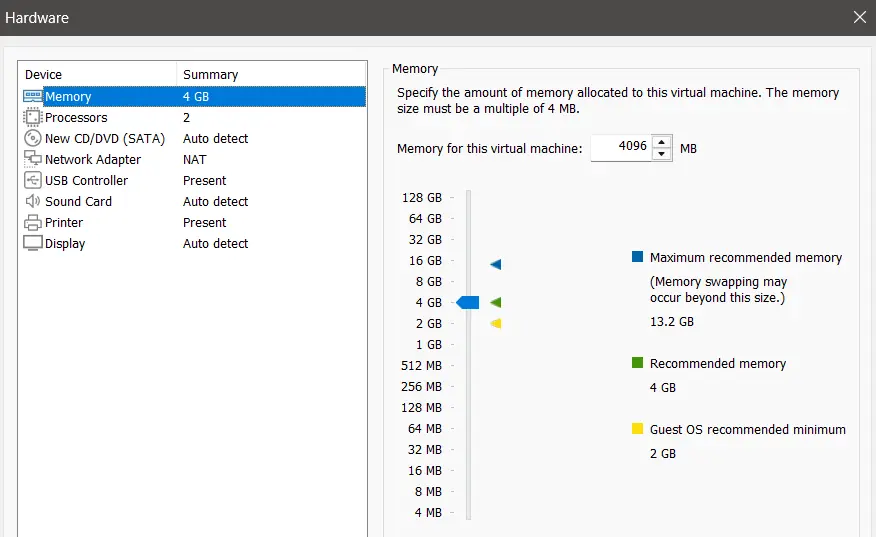Image resolution: width=876 pixels, height=537 pixels.
Task: Increase memory with the up stepper arrow
Action: point(662,142)
